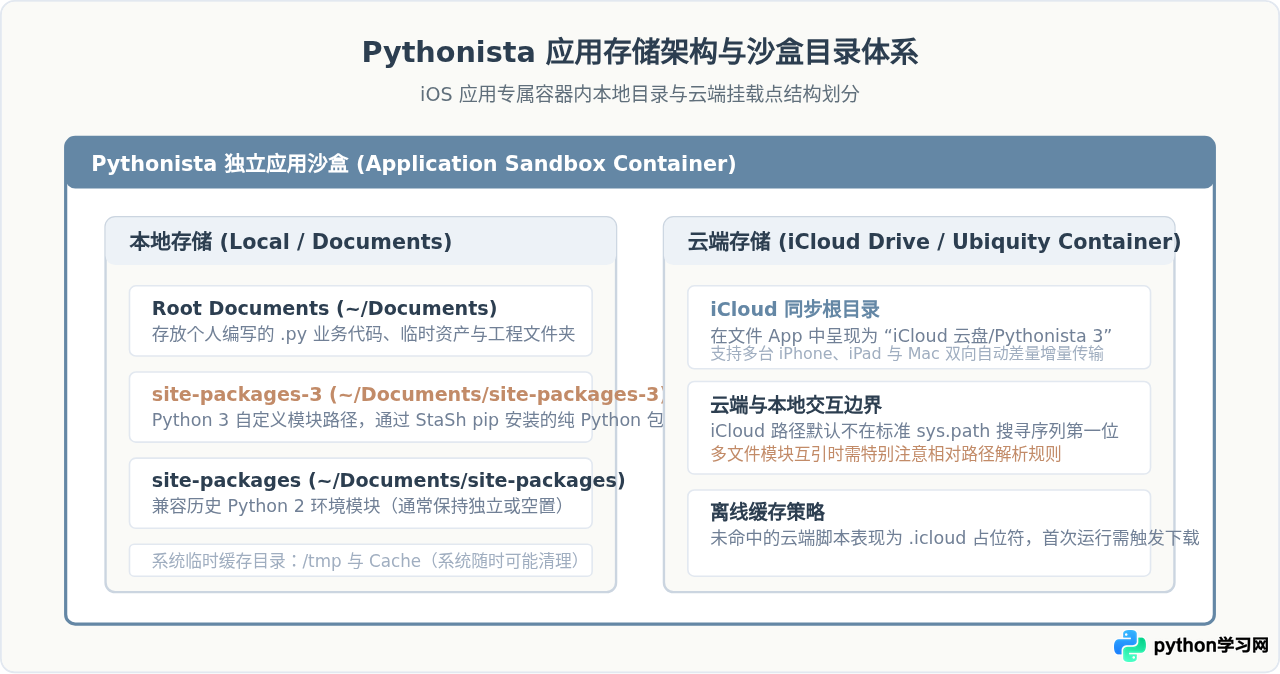The image size is (1280, 674).
Task: Click '未命中的云端脚本表现为 .icloud 占位符' line
Action: click(x=954, y=538)
